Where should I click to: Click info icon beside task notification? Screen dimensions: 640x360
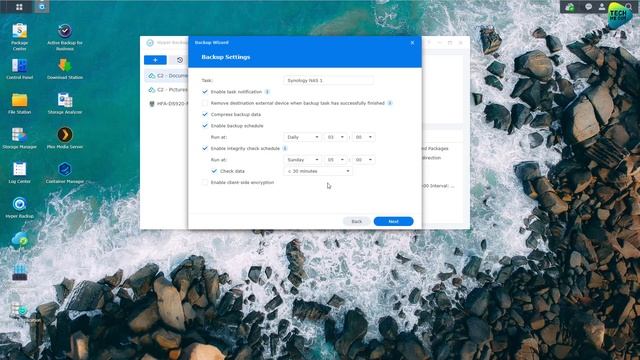click(x=267, y=92)
